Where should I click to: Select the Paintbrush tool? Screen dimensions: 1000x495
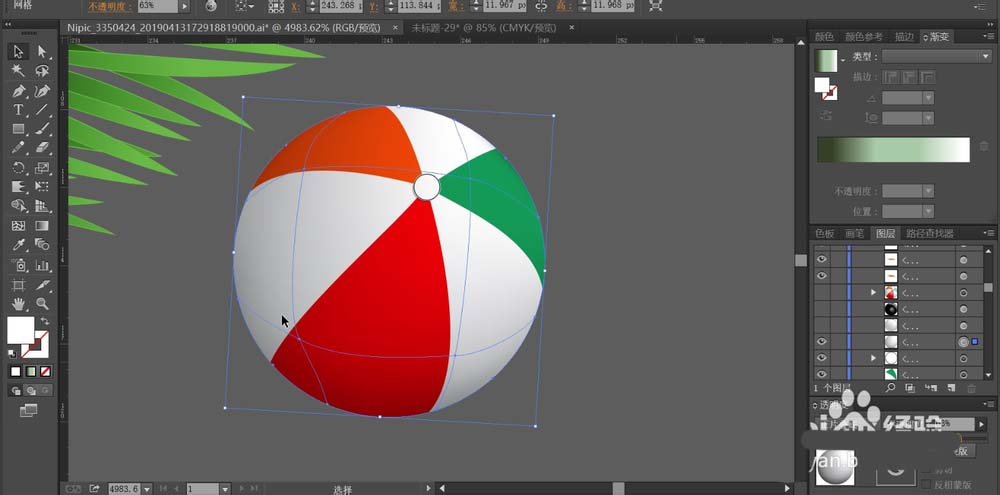[42, 129]
